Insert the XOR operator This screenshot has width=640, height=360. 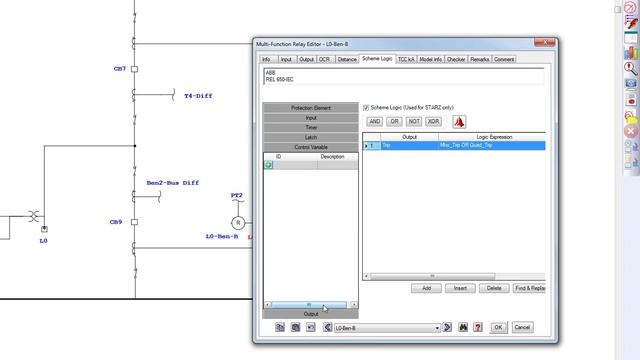(x=433, y=122)
